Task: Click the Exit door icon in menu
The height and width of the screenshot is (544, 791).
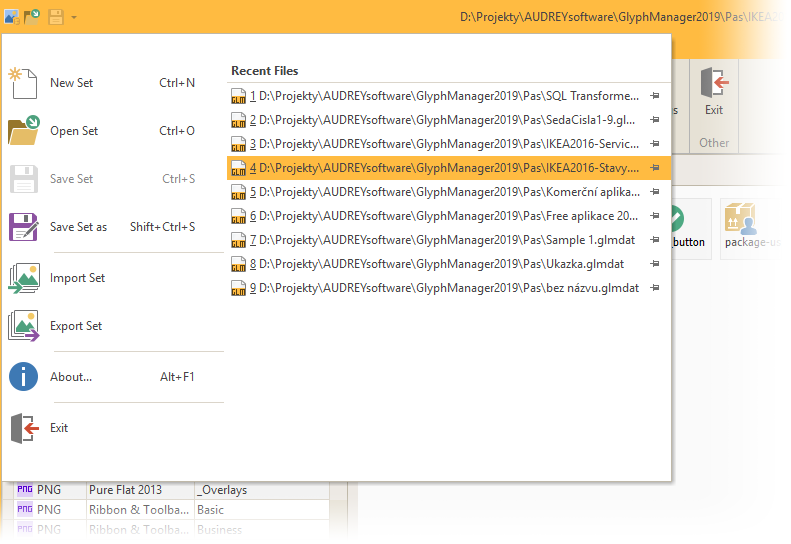Action: [x=22, y=428]
